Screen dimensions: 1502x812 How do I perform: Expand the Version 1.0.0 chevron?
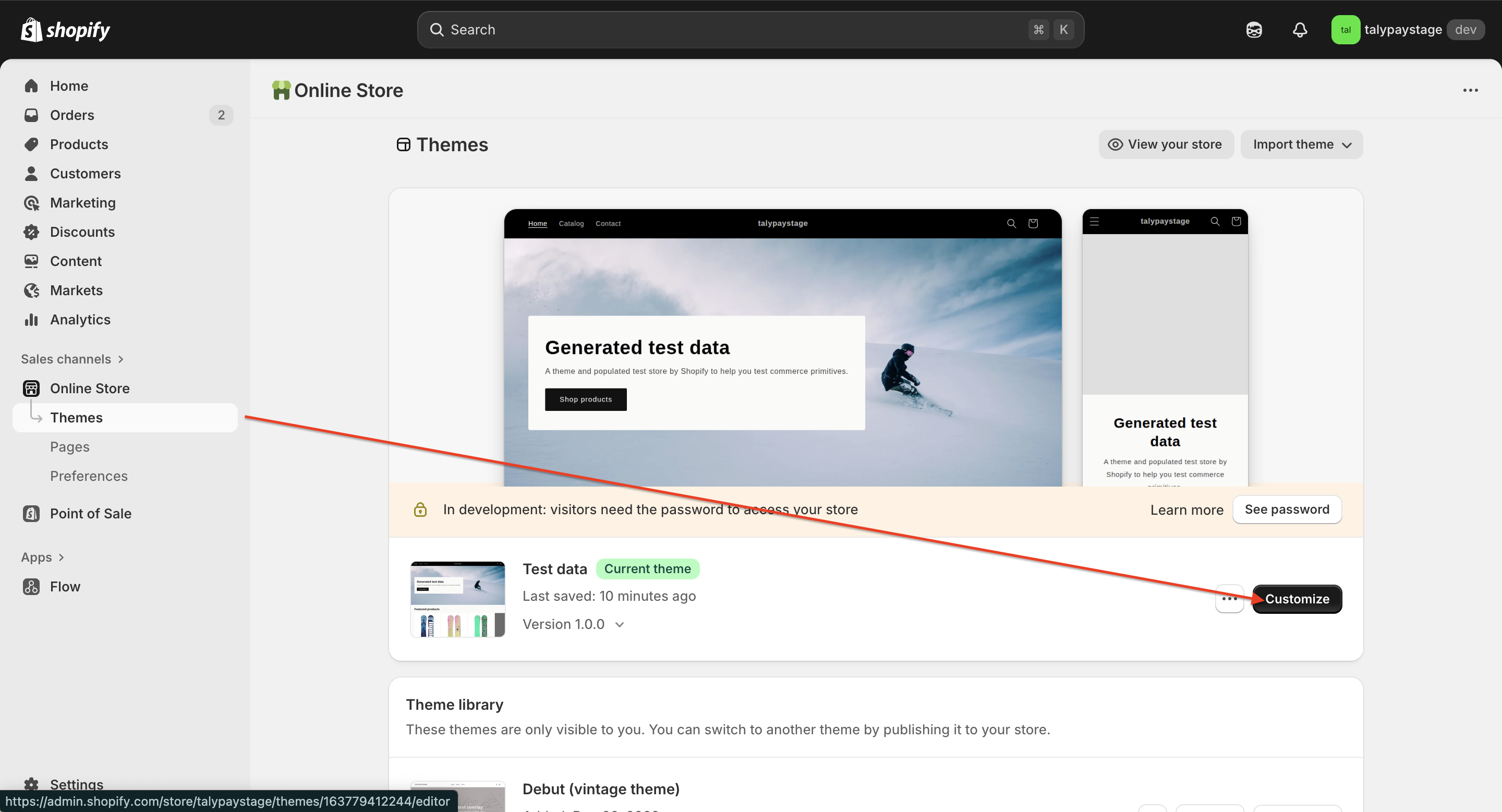[x=620, y=624]
